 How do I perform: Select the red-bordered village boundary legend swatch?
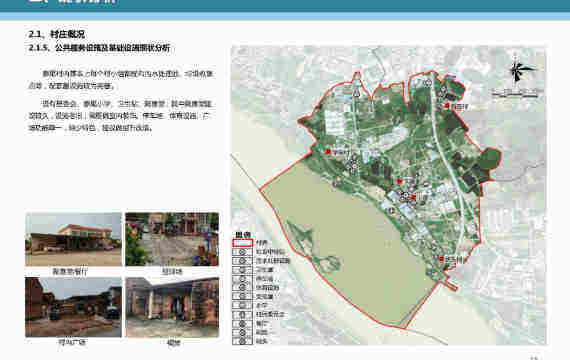pos(242,243)
